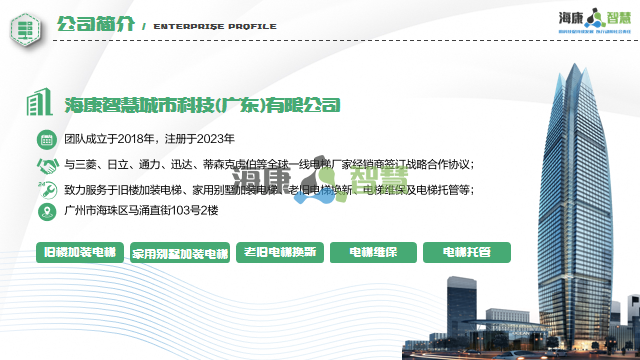Screen dimensions: 640x360
Task: Click the 24-hour wrench service icon
Action: click(x=48, y=190)
